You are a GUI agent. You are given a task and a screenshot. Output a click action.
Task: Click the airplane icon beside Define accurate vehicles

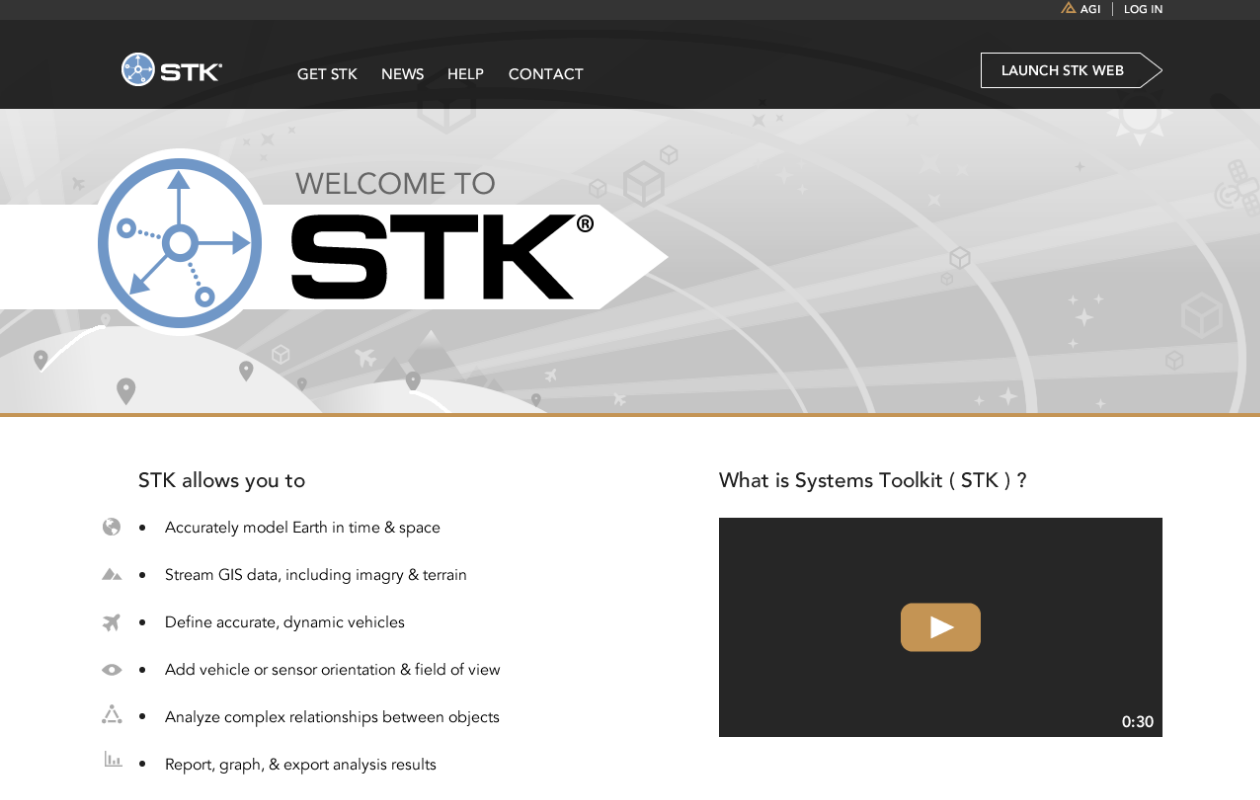click(x=111, y=622)
